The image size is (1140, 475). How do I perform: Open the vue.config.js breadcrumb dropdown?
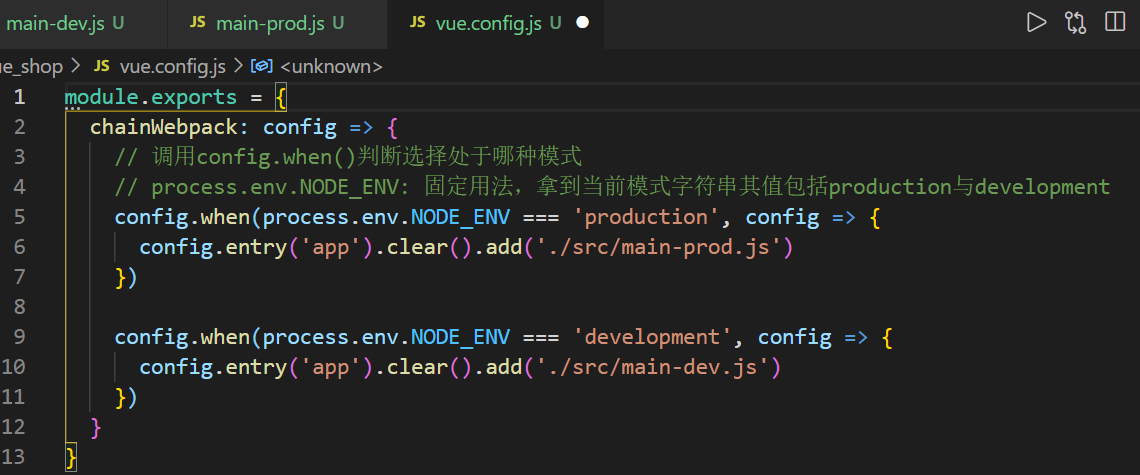pyautogui.click(x=172, y=66)
